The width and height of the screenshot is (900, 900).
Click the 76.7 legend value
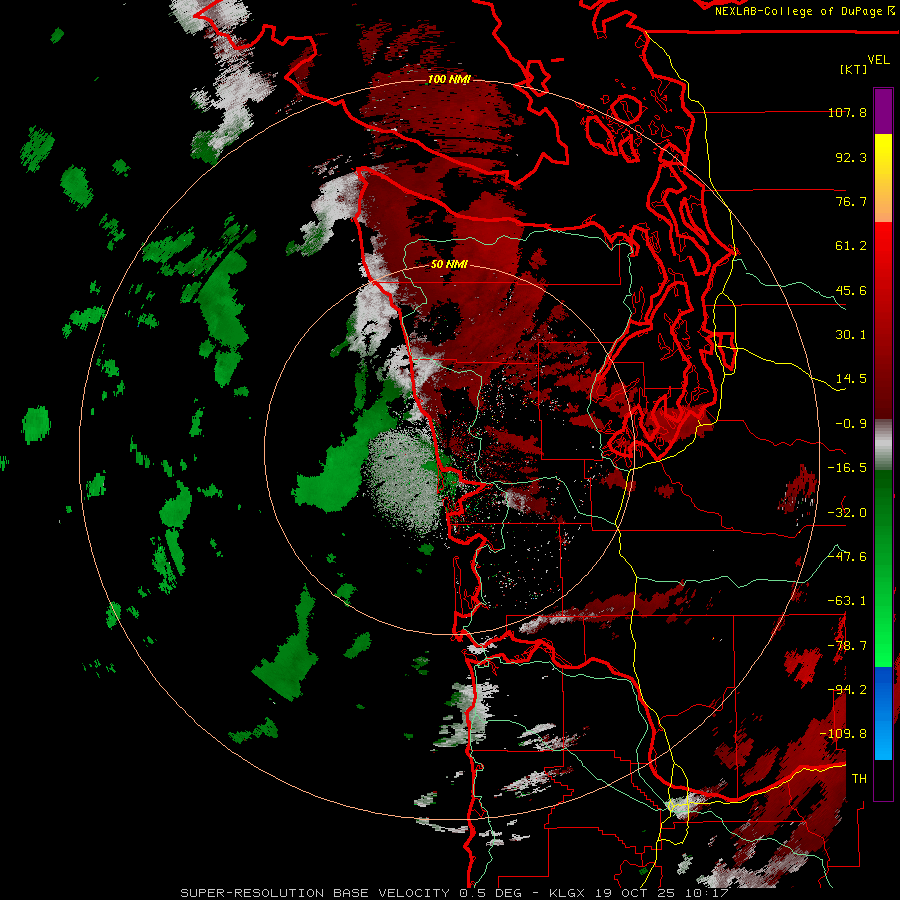pyautogui.click(x=851, y=201)
